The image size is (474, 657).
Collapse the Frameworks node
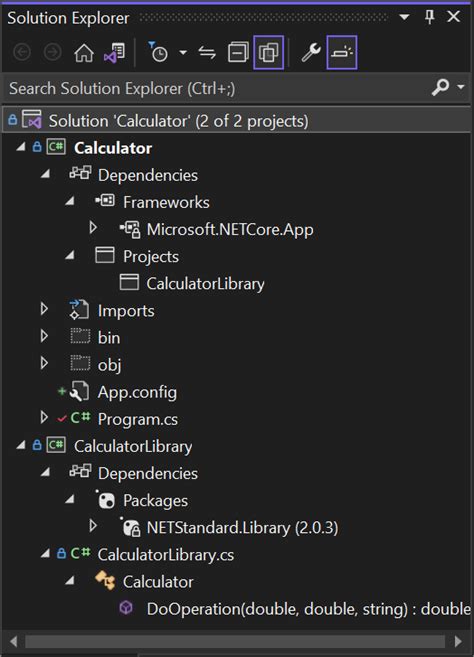(x=70, y=202)
